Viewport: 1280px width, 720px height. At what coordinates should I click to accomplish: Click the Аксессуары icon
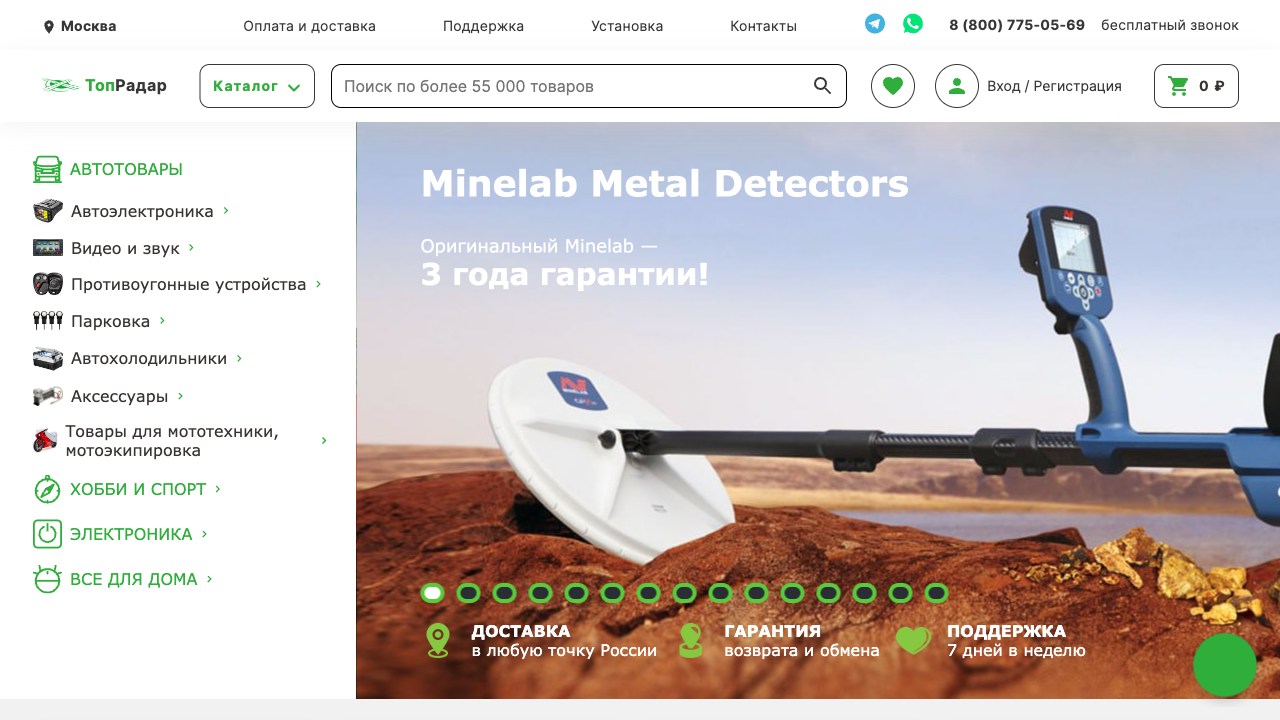(x=48, y=396)
